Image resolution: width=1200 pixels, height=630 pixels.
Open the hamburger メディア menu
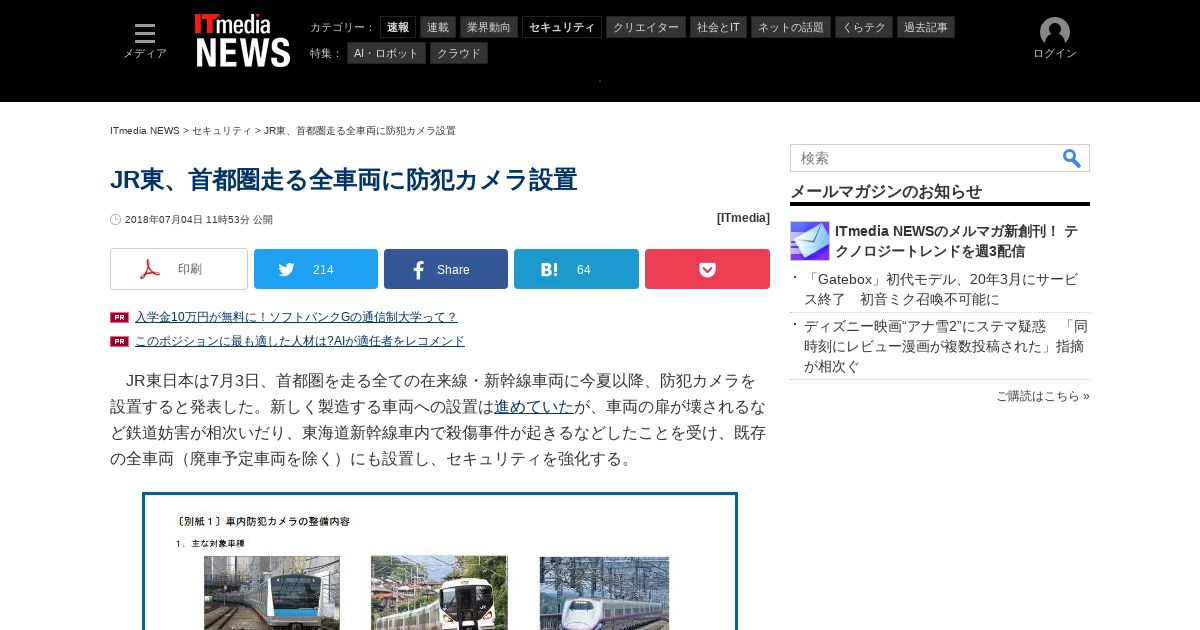145,41
